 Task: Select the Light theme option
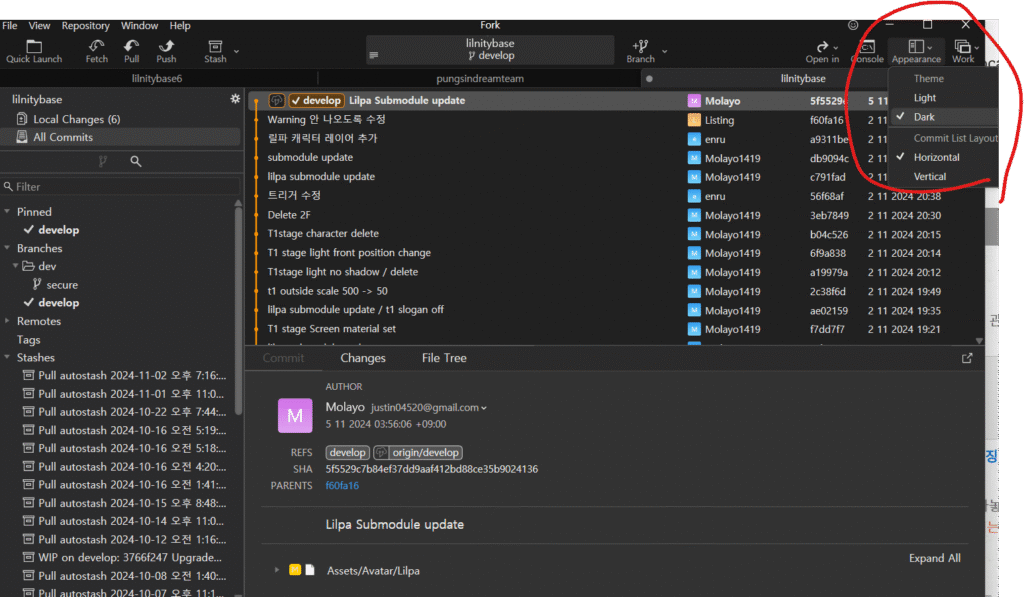coord(925,98)
